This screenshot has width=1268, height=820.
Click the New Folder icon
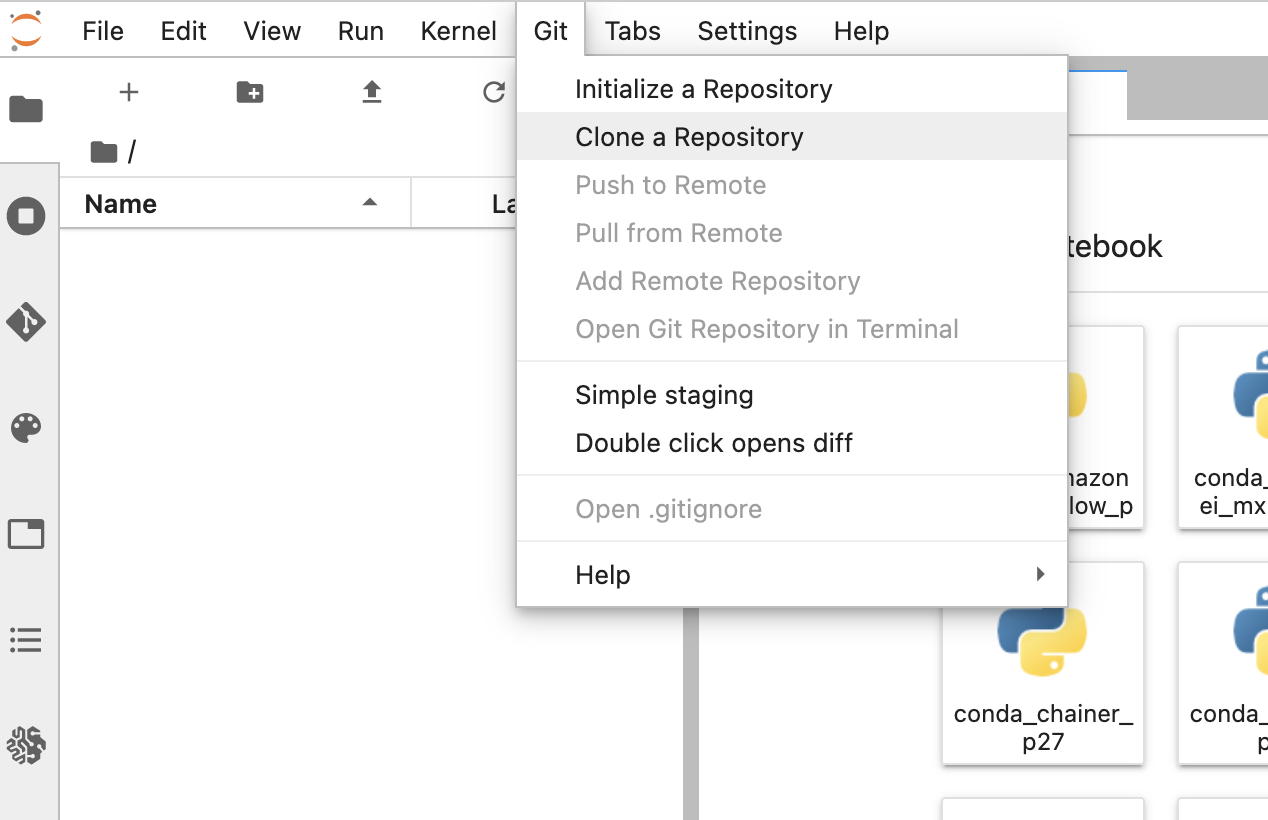(250, 92)
